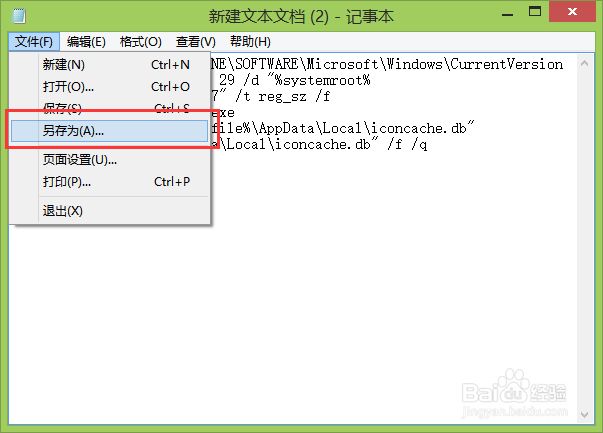Open the 文件(F) menu
This screenshot has width=603, height=433.
34,42
